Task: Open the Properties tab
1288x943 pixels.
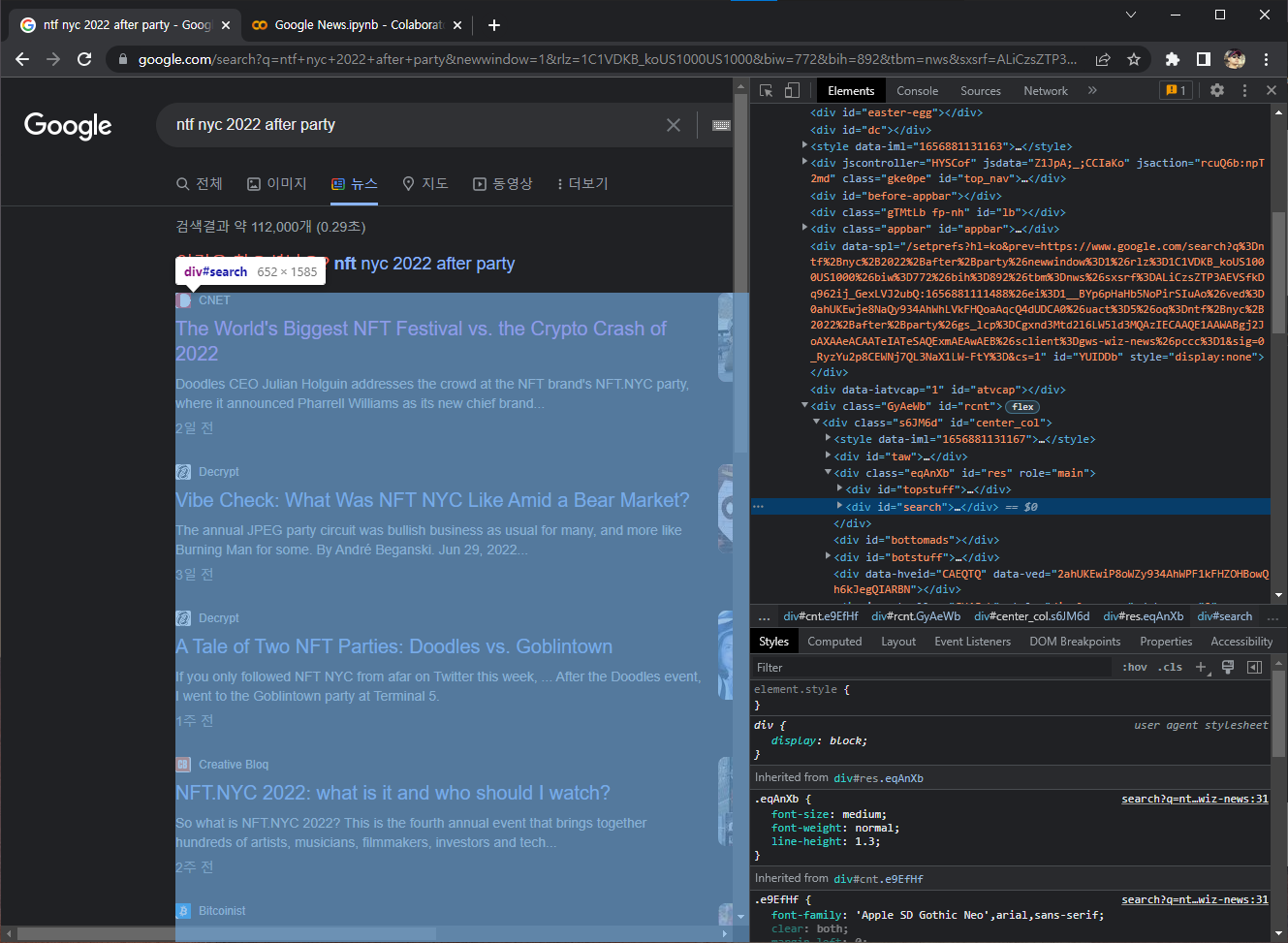Action: 1166,642
